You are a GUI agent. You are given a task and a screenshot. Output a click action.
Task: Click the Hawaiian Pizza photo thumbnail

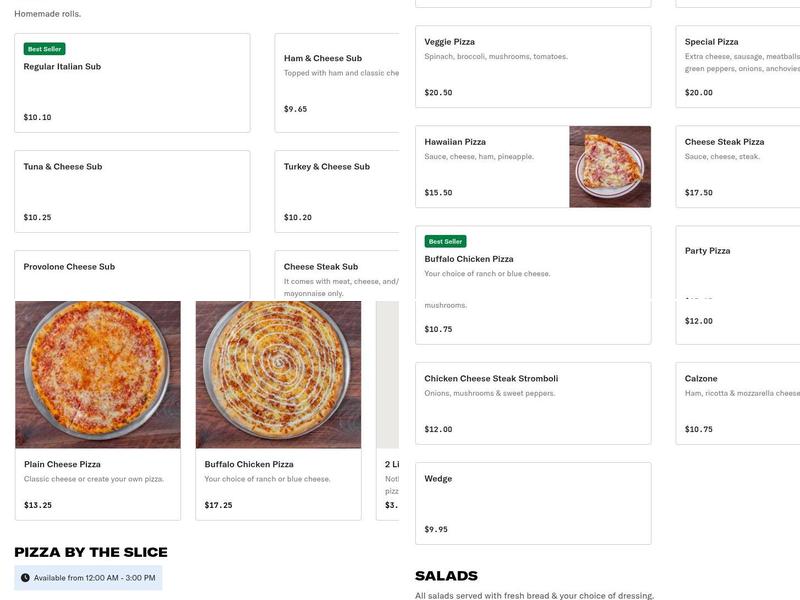pos(610,166)
